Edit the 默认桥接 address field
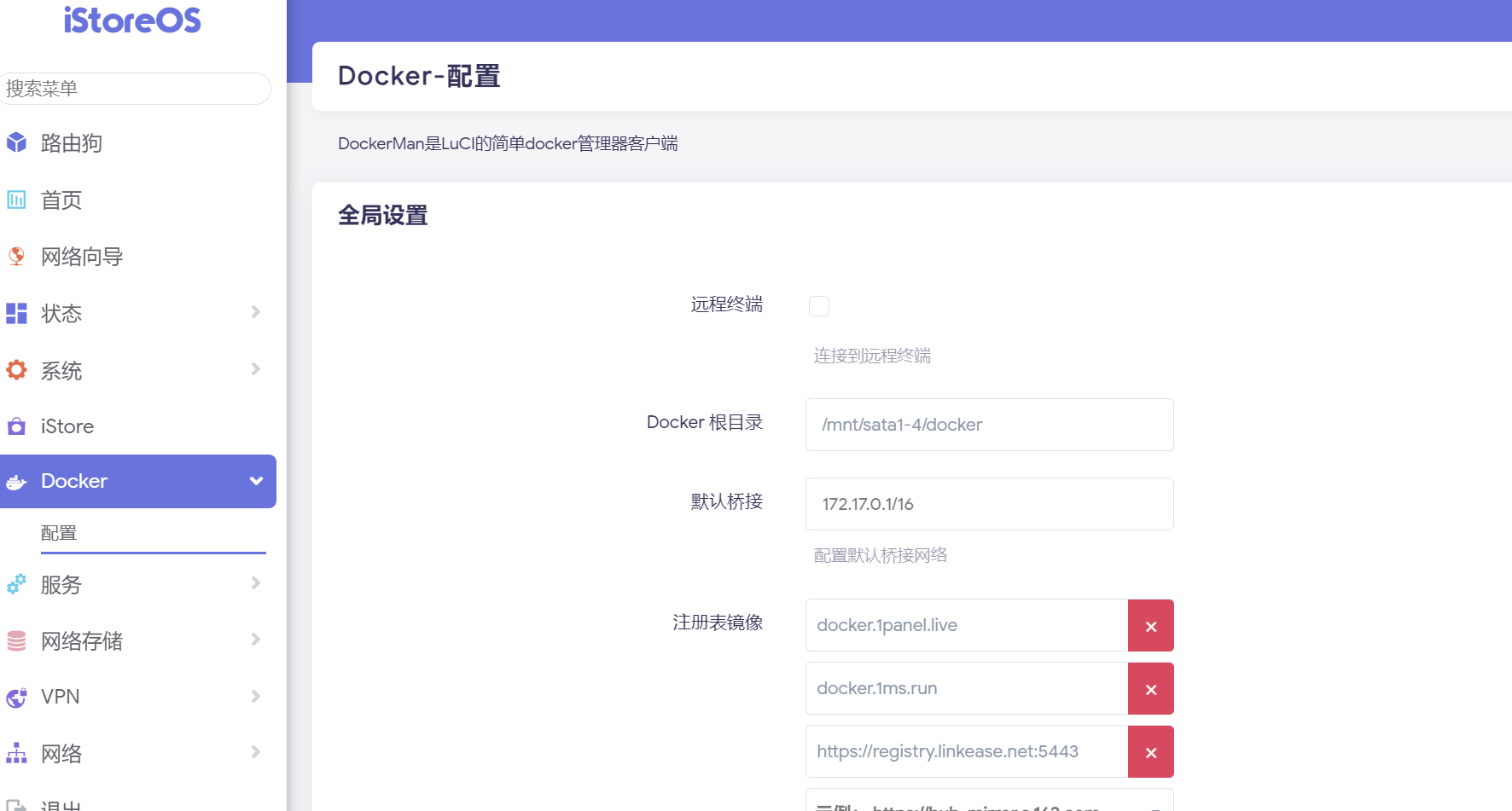 tap(990, 504)
